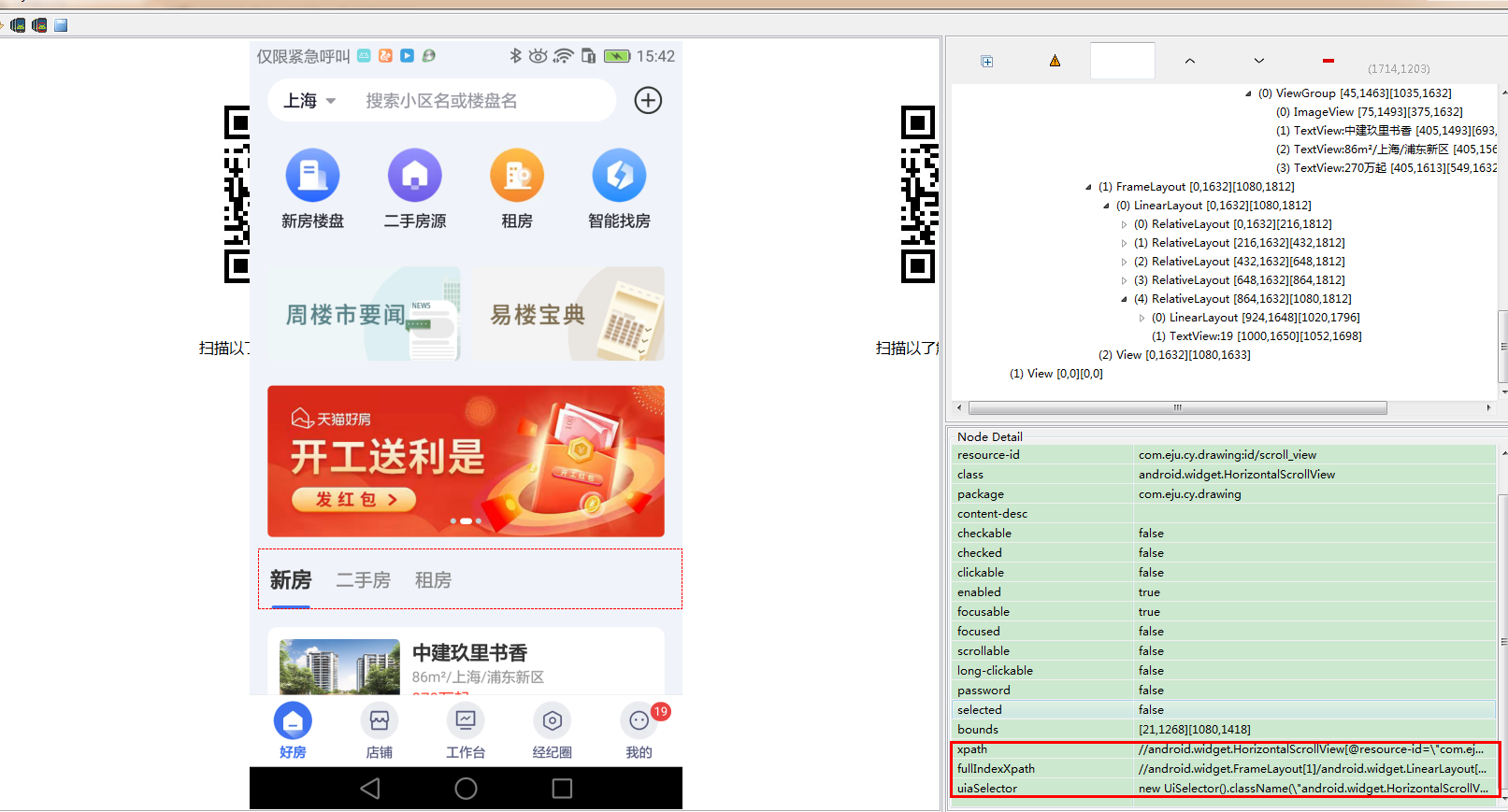Switch to the 二手房 tab

click(363, 580)
